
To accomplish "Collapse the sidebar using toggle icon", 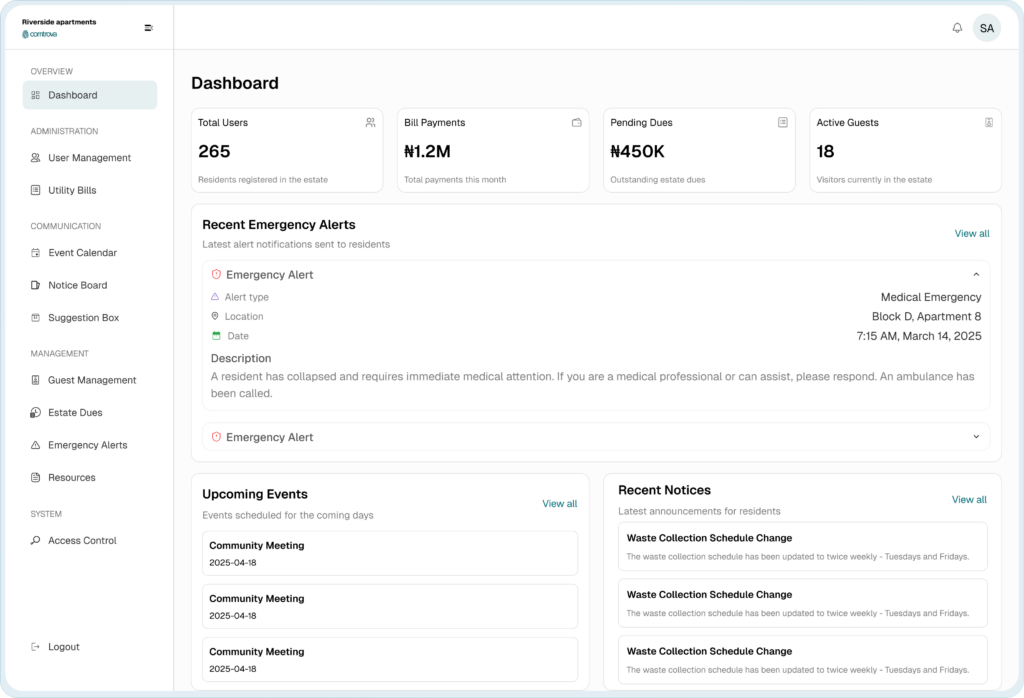I will (149, 28).
